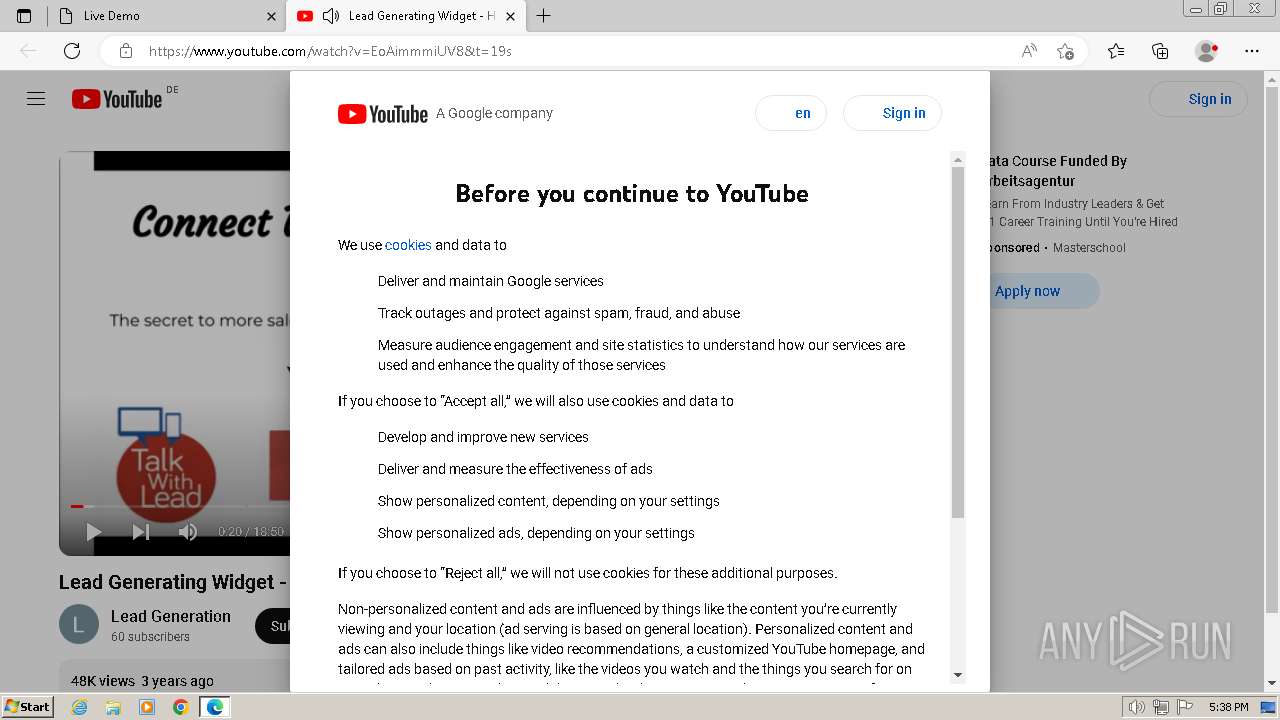The height and width of the screenshot is (720, 1280).
Task: Play the video
Action: pyautogui.click(x=94, y=532)
